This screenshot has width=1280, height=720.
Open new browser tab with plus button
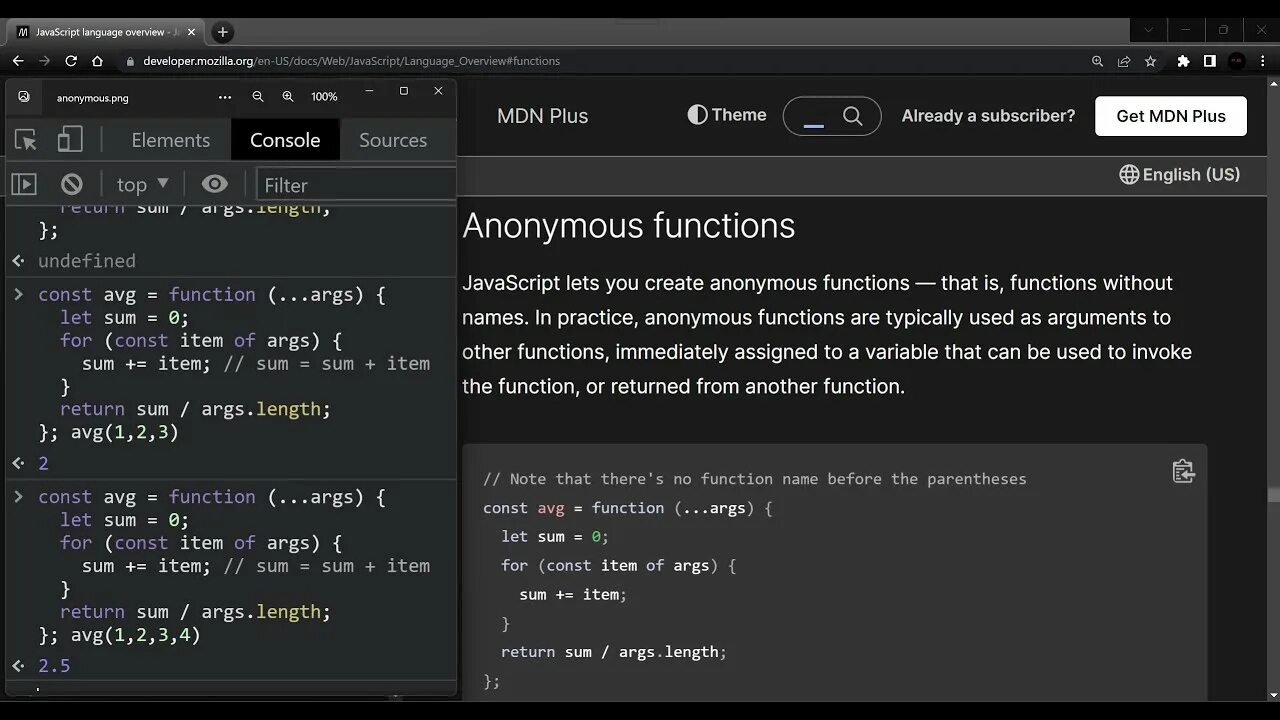pyautogui.click(x=223, y=32)
